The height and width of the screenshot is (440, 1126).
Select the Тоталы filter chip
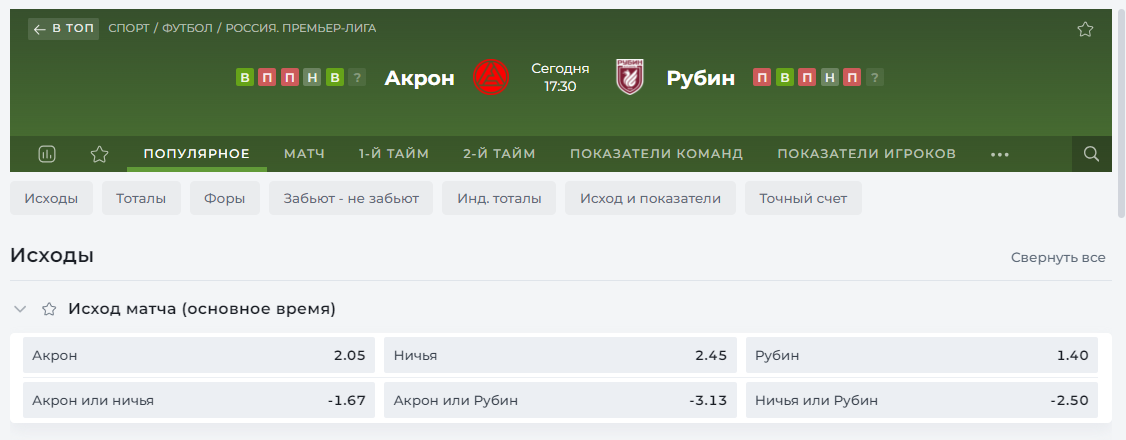pos(141,198)
